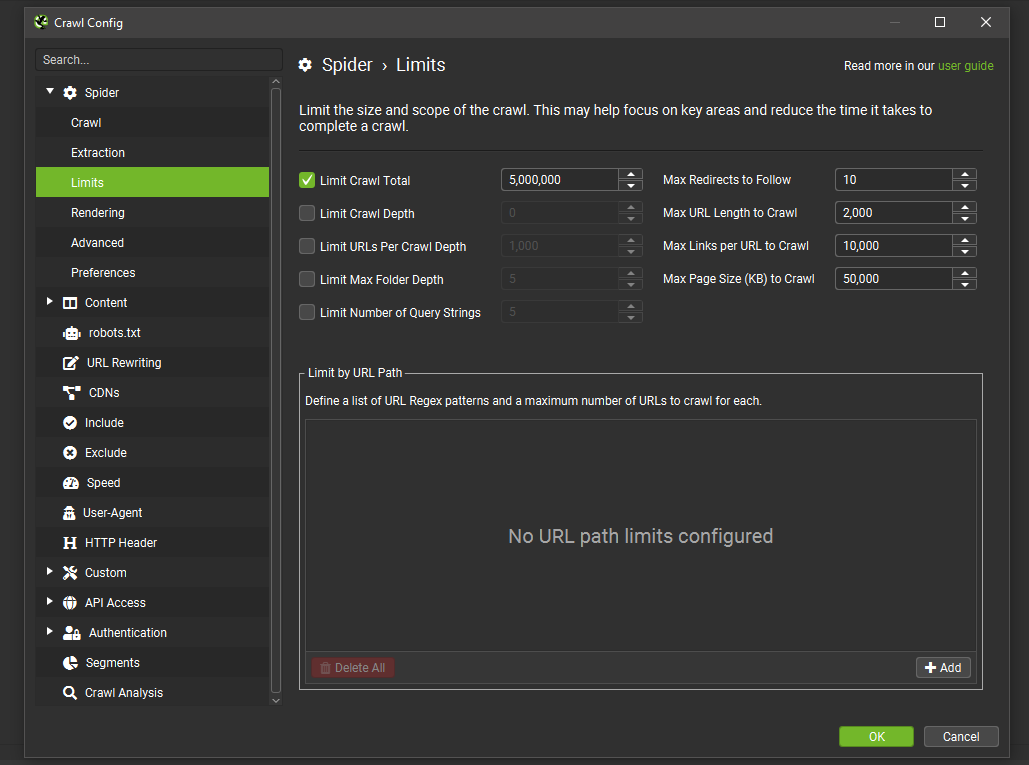1029x765 pixels.
Task: Increase Limit Crawl Total value
Action: 631,174
